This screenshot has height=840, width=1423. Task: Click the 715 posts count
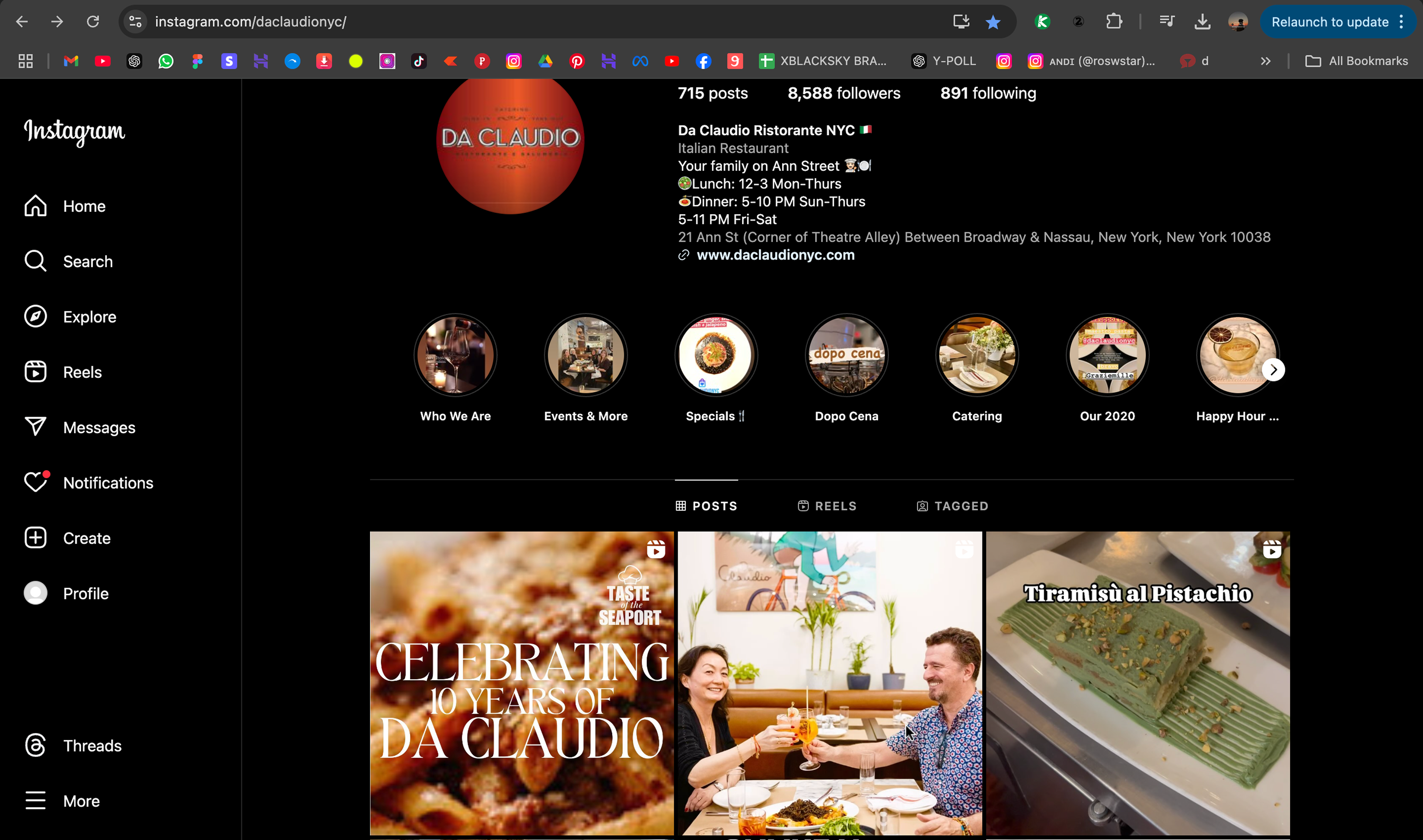(712, 93)
